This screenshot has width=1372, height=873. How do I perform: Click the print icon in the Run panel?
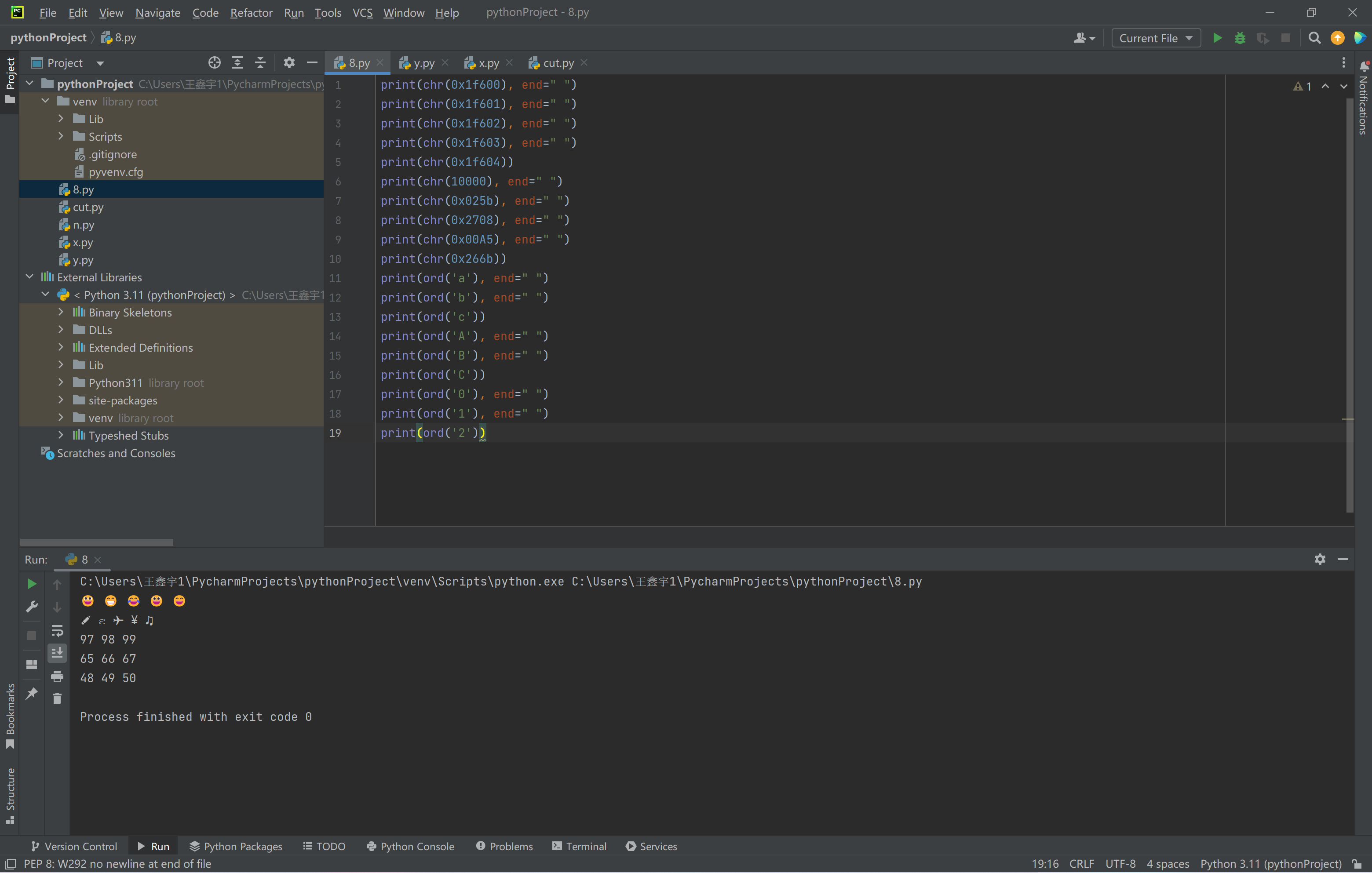coord(57,677)
